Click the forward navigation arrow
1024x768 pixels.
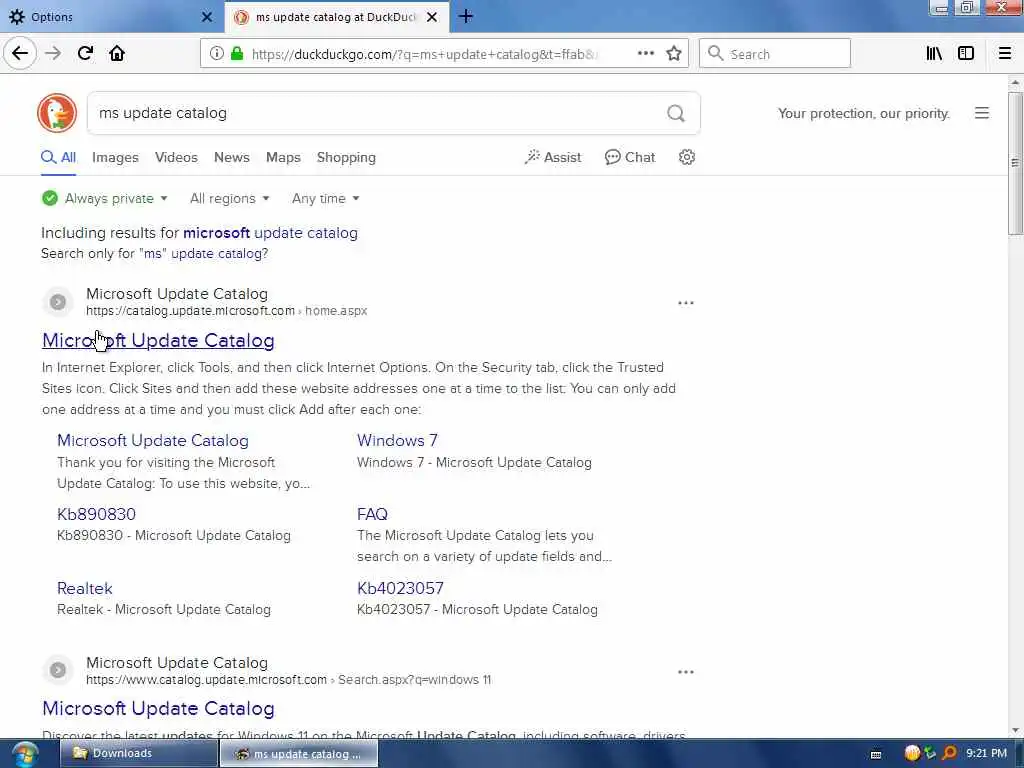tap(53, 53)
